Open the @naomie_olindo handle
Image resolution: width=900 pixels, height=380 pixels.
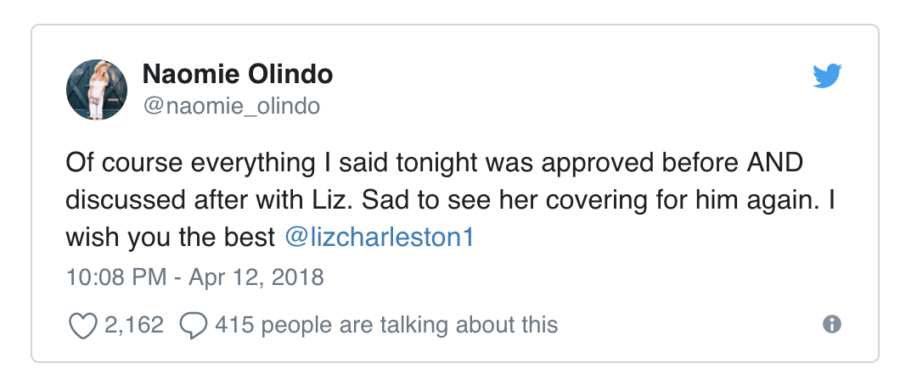coord(231,106)
